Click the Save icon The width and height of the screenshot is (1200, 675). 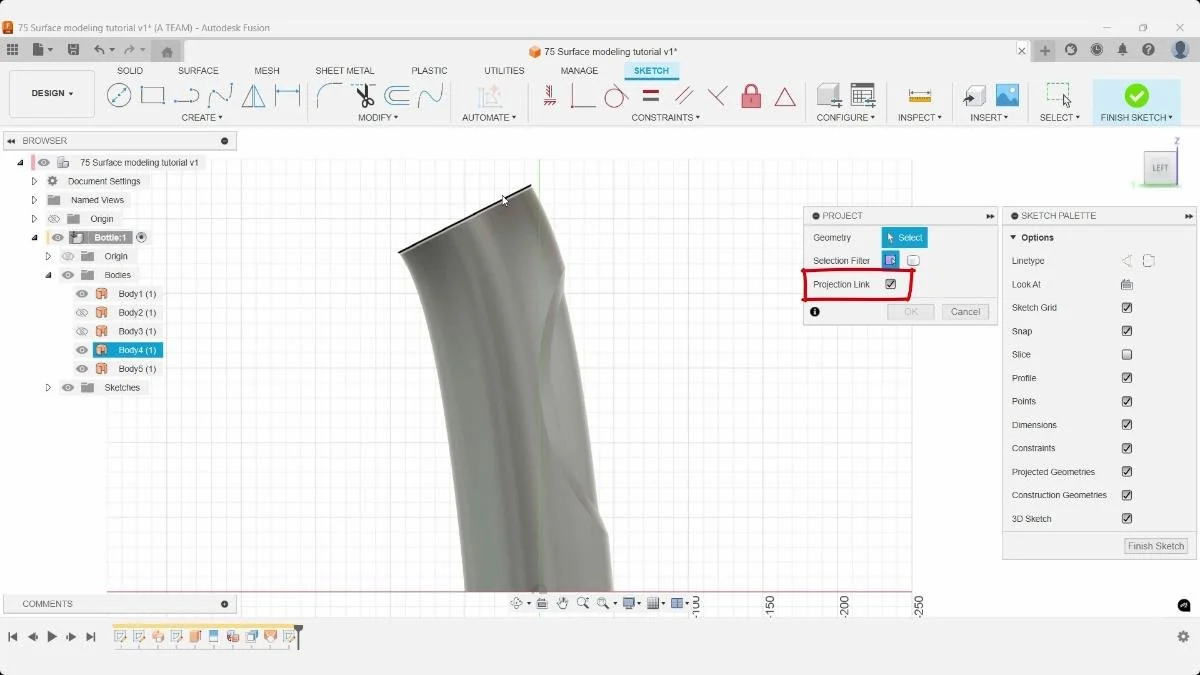click(x=73, y=50)
